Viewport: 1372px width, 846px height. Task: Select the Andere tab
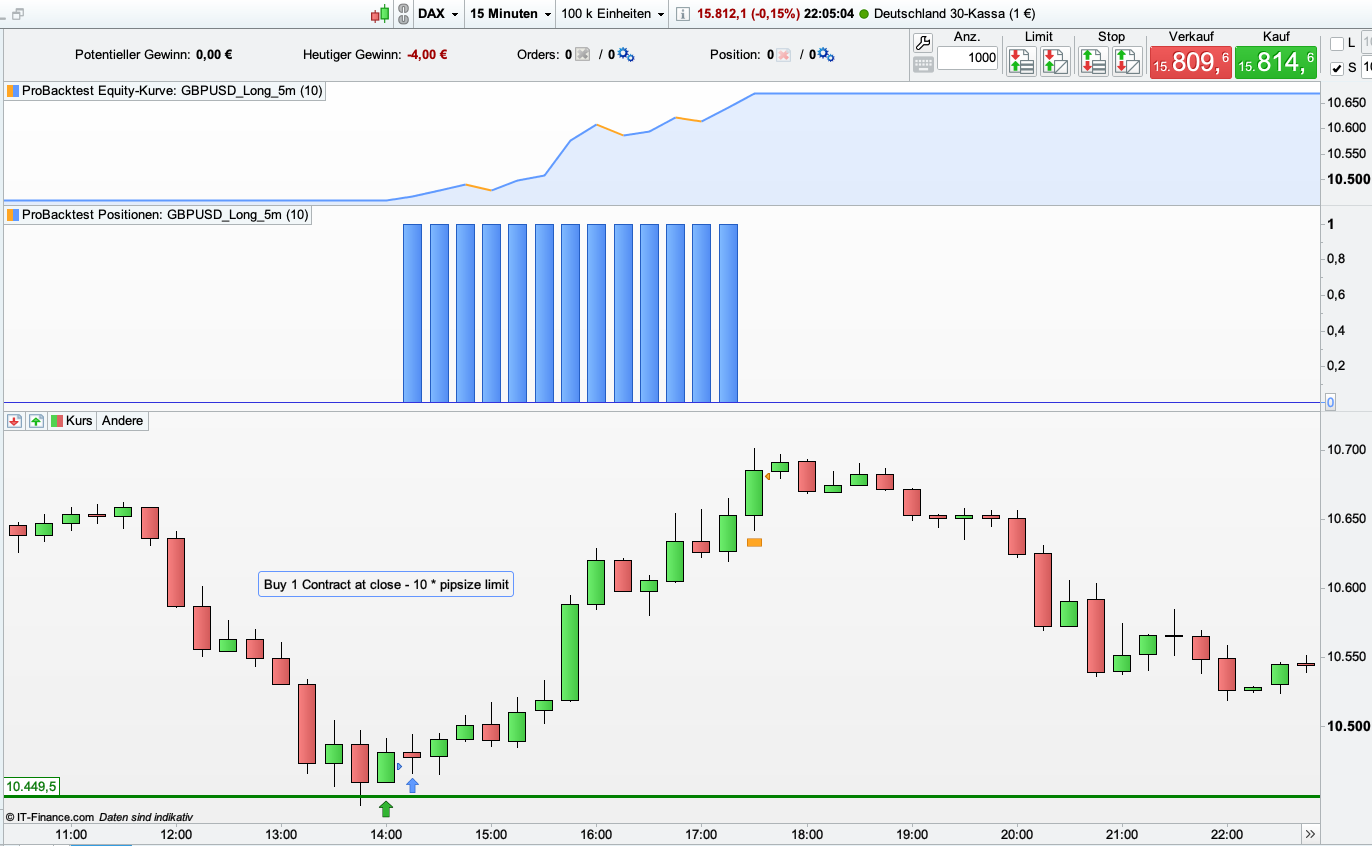123,421
